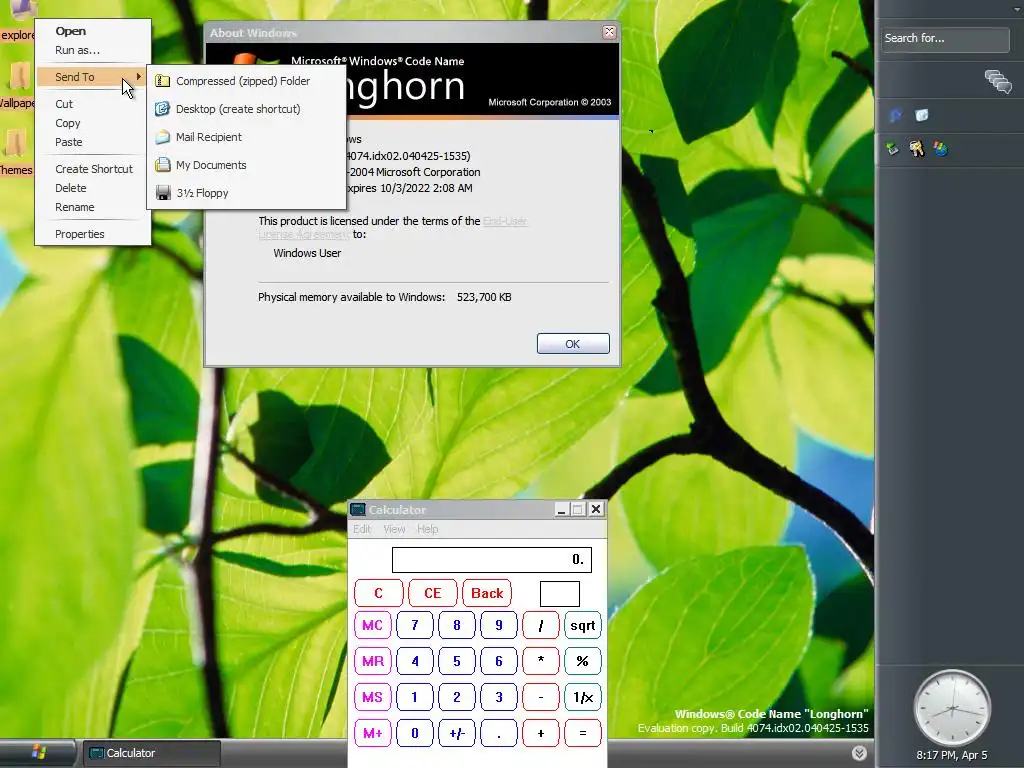Expand the taskbar chevron near the clock
Screen dimensions: 1024x768
click(859, 753)
